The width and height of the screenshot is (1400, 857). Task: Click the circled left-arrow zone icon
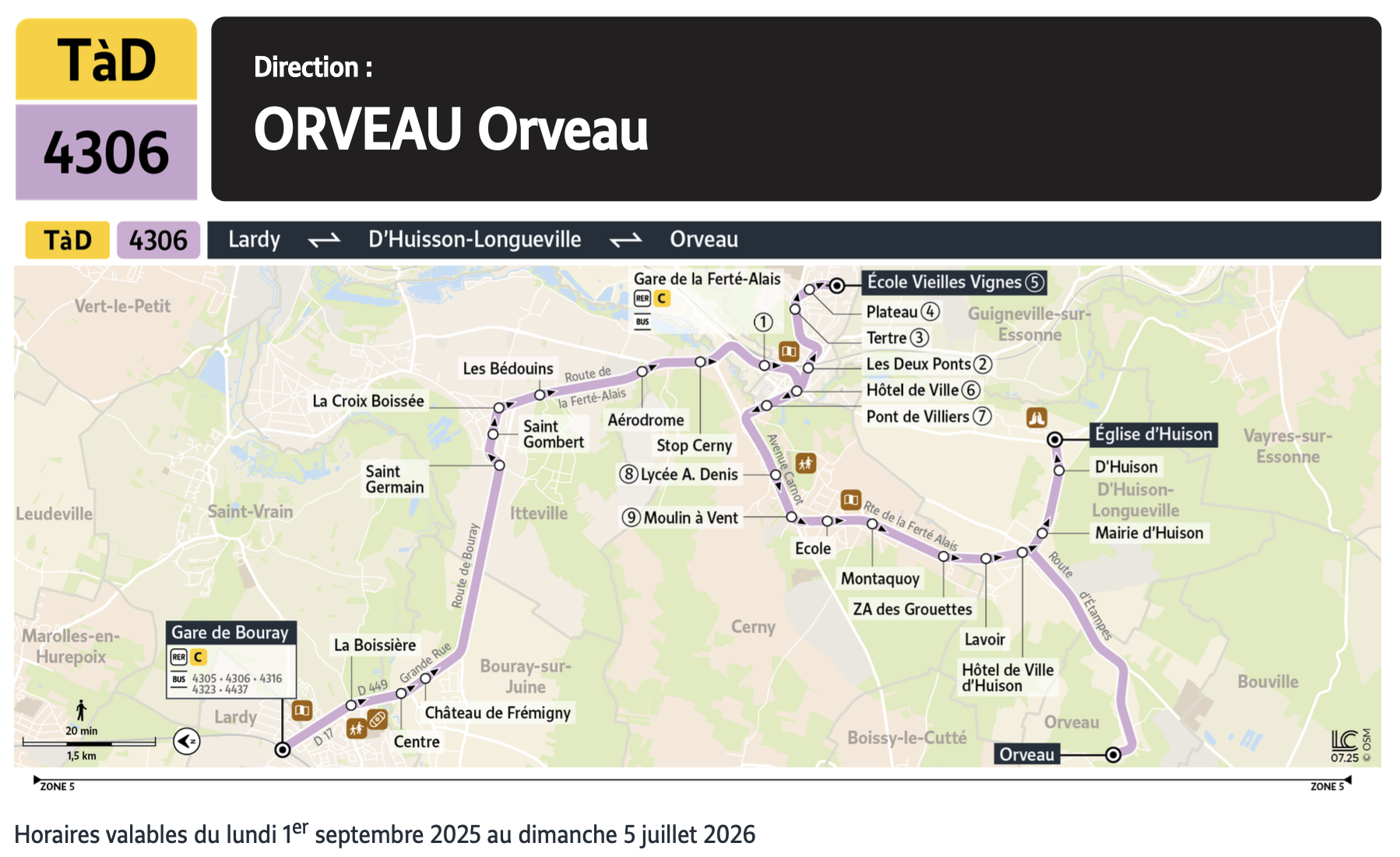tap(187, 741)
